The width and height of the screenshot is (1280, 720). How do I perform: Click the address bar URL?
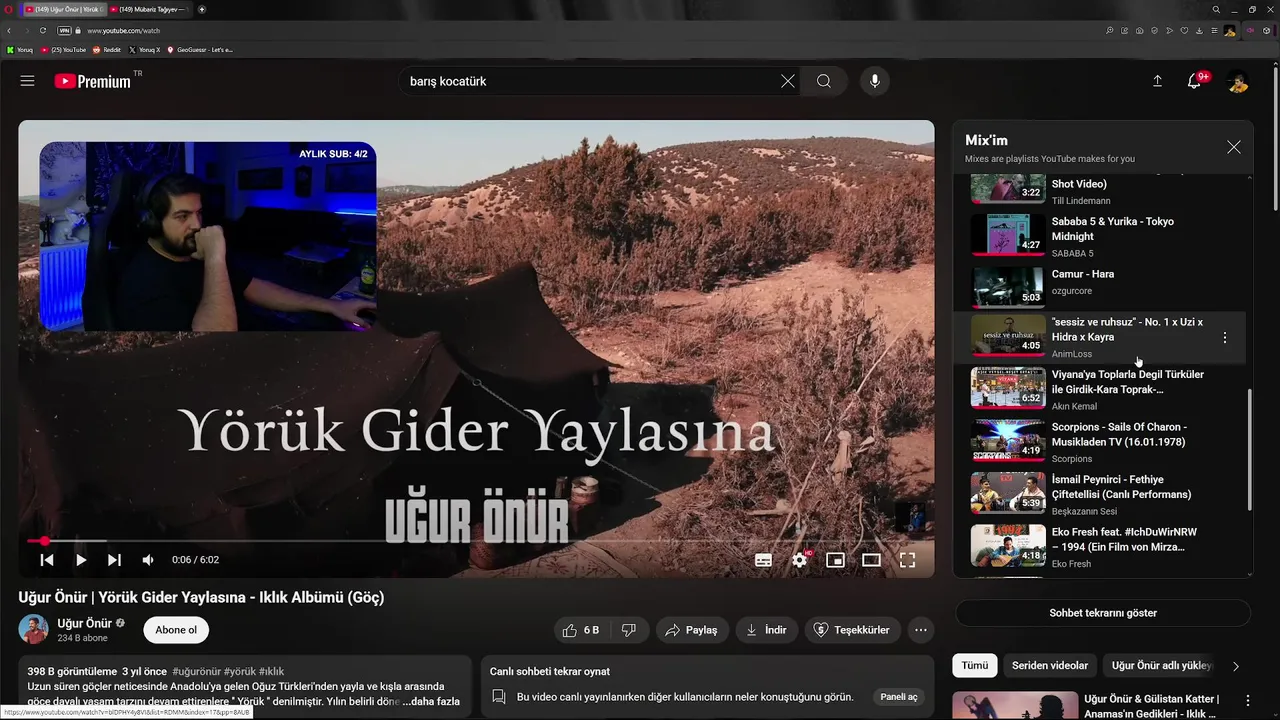123,31
